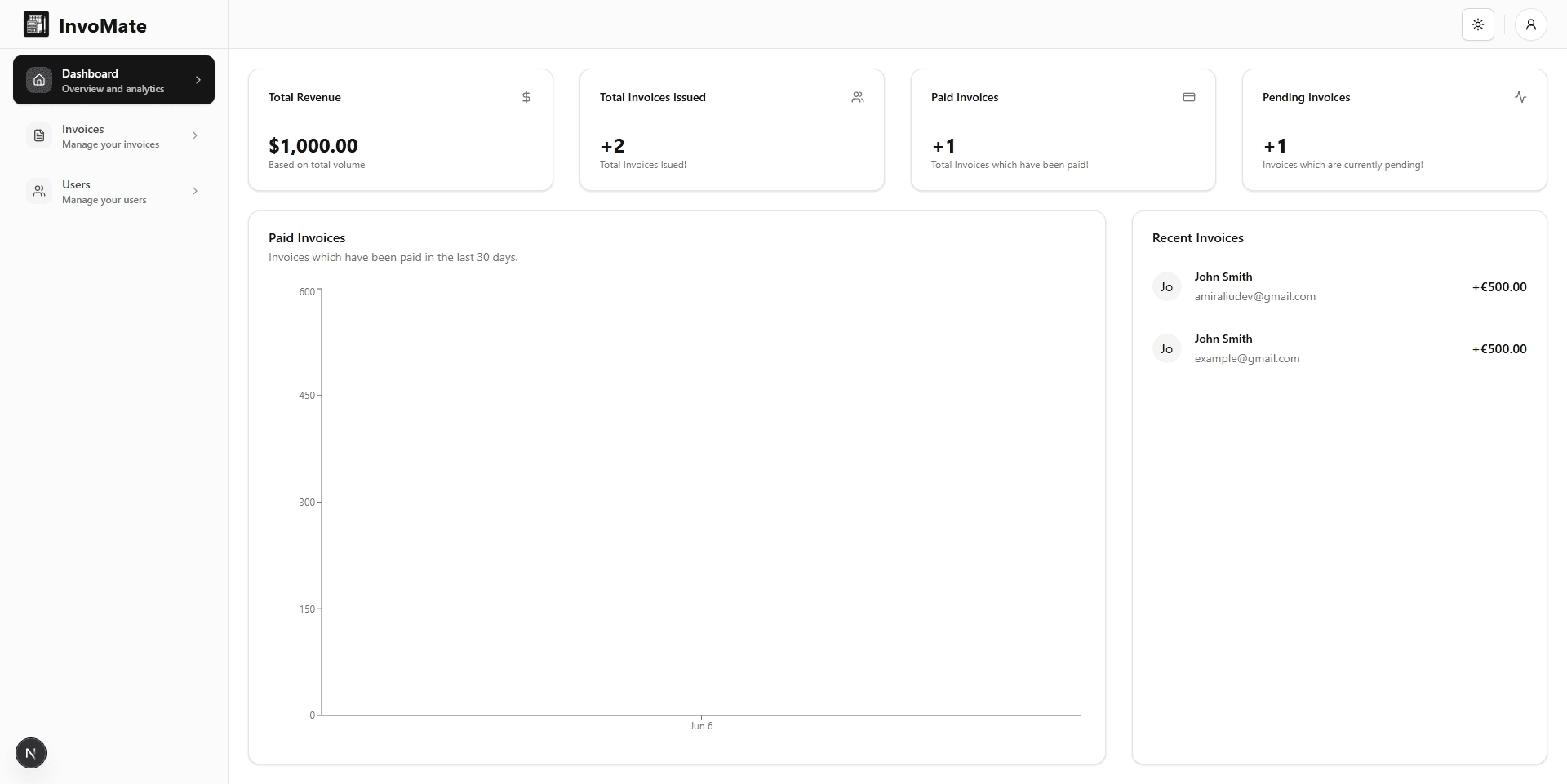This screenshot has height=784, width=1567.
Task: Click the InvoMate logo icon
Action: pyautogui.click(x=34, y=24)
